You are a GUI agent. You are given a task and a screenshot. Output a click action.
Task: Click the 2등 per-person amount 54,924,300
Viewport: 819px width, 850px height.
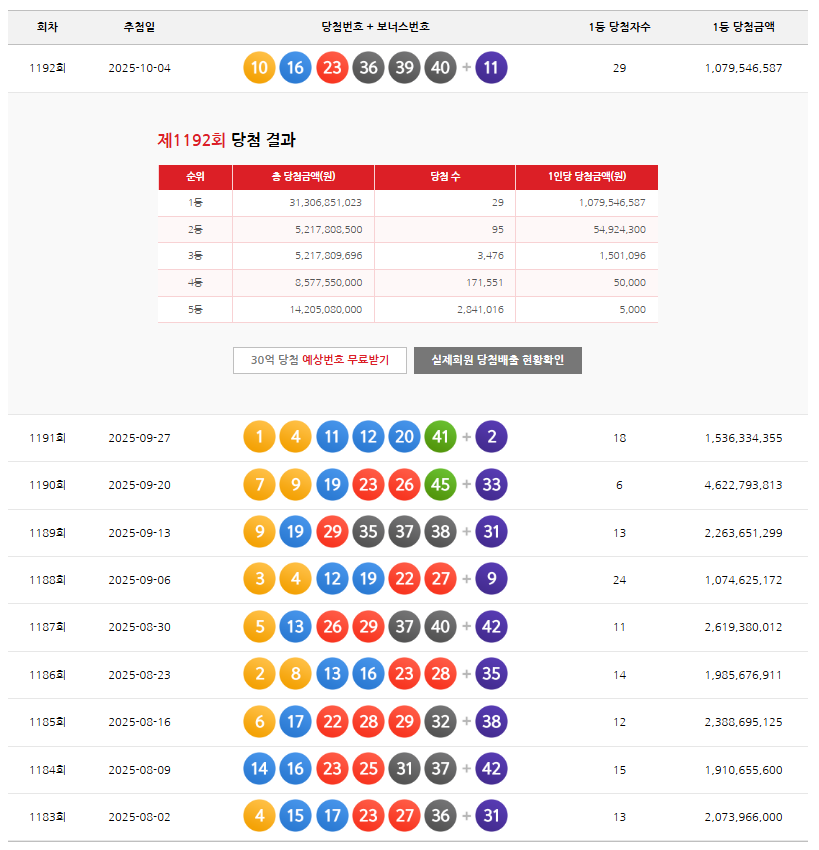(620, 230)
